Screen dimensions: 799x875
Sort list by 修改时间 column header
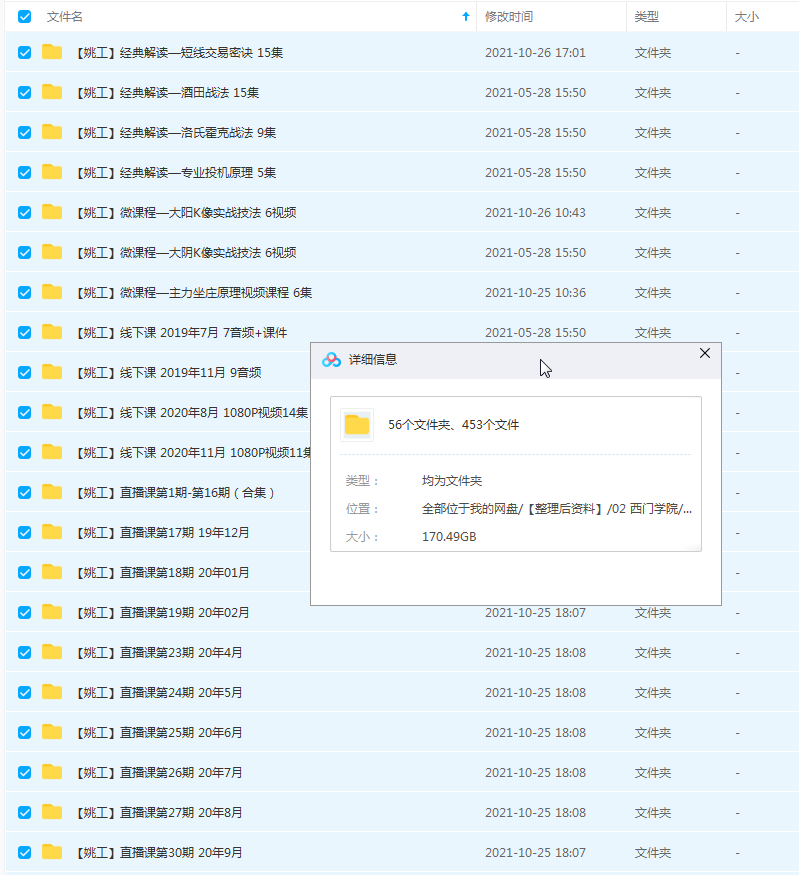pyautogui.click(x=509, y=17)
